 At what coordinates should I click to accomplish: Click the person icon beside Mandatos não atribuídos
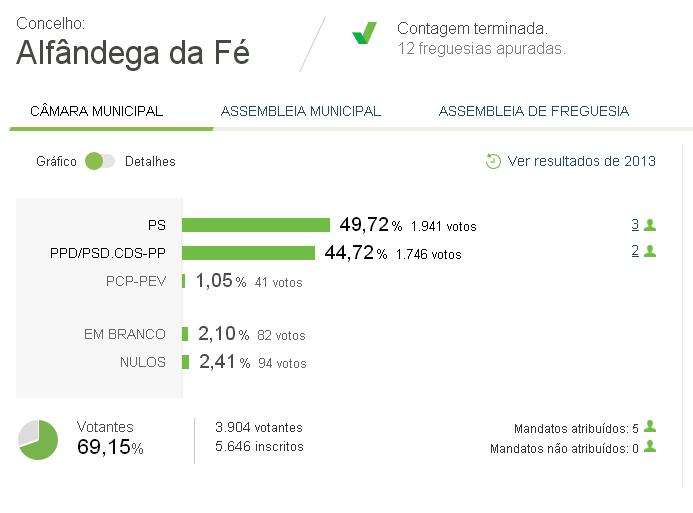pyautogui.click(x=650, y=446)
